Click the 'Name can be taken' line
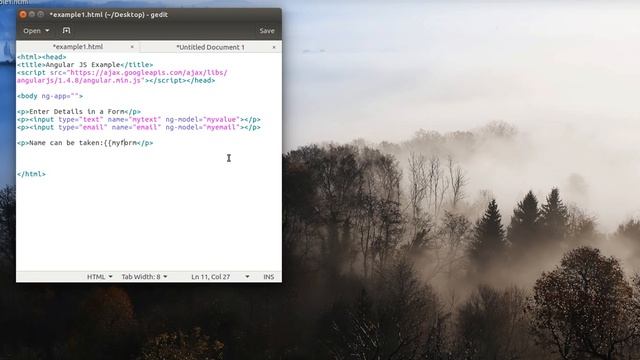 pyautogui.click(x=85, y=143)
